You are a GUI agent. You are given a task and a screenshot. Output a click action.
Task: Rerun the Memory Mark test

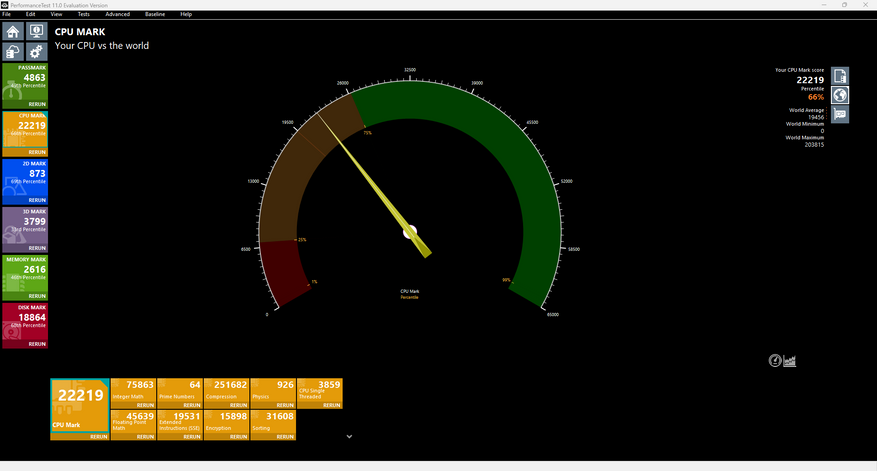[37, 296]
